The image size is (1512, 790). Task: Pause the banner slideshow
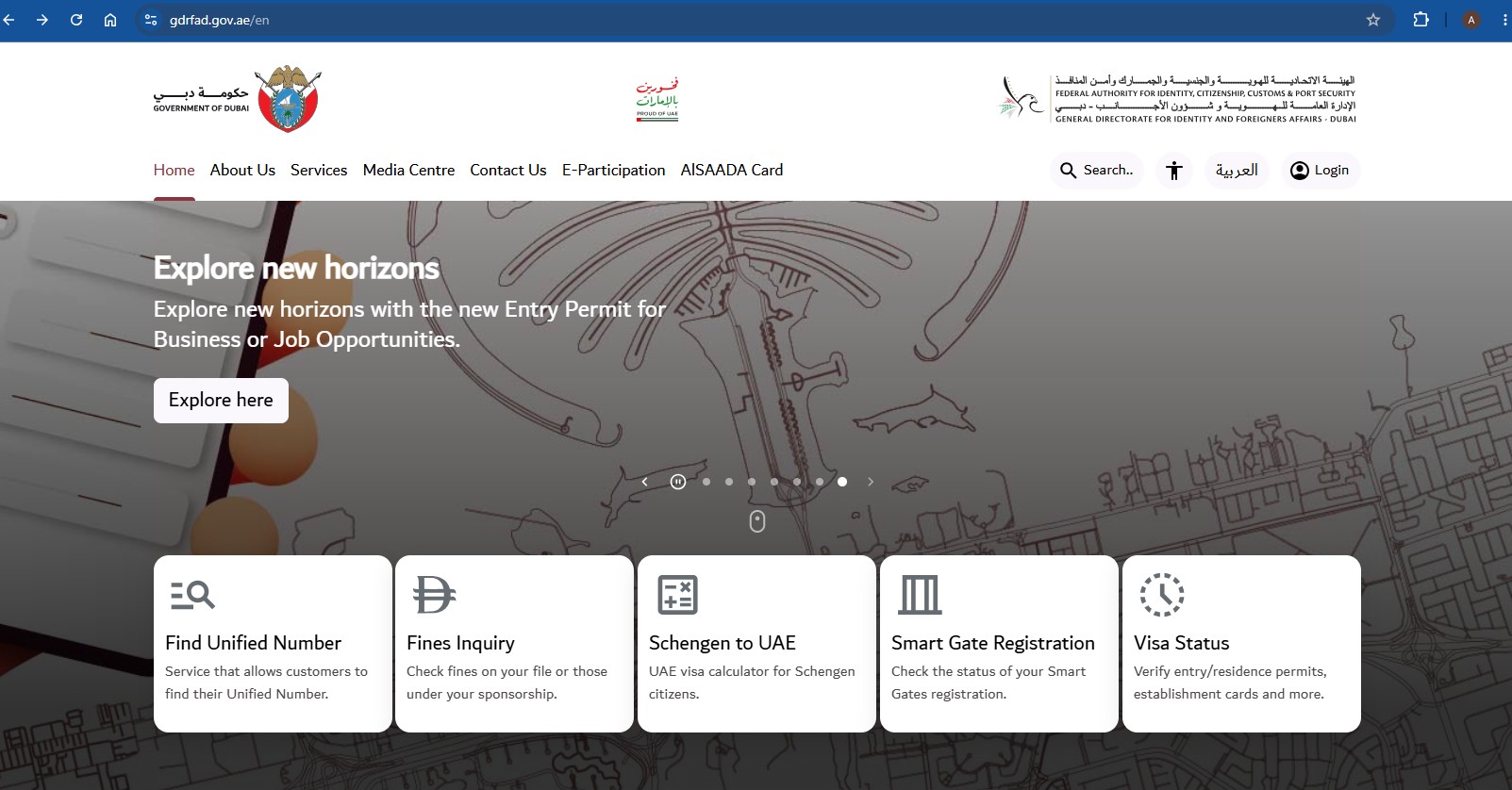[678, 482]
